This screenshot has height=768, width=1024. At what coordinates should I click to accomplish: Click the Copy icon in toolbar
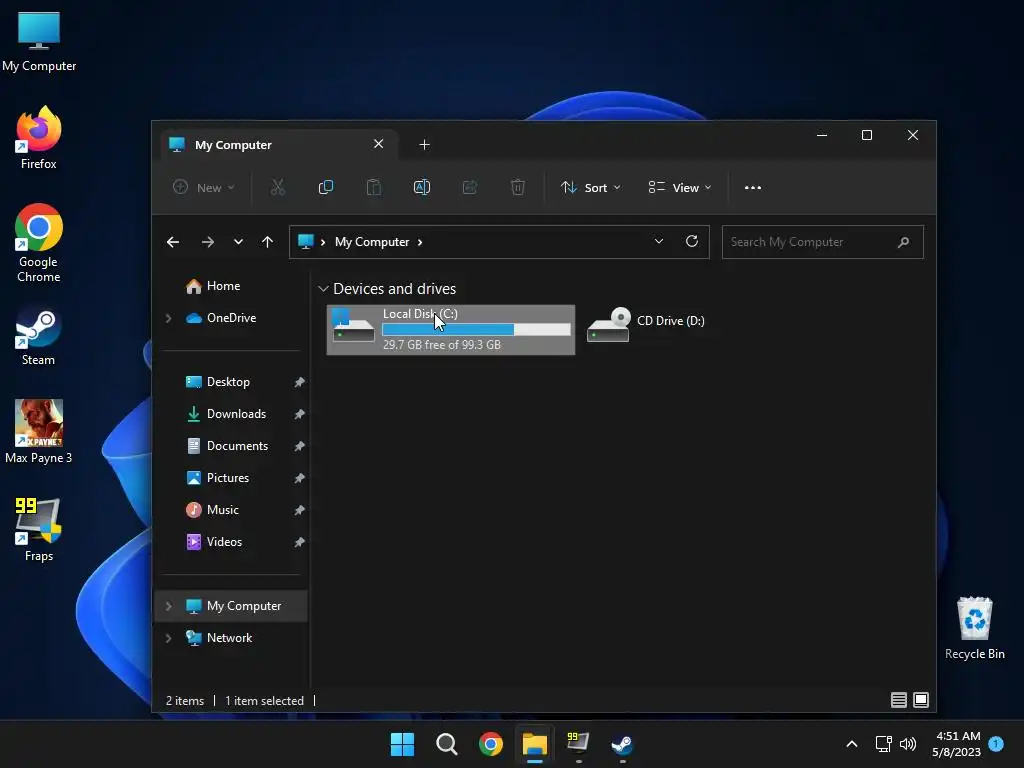point(325,187)
